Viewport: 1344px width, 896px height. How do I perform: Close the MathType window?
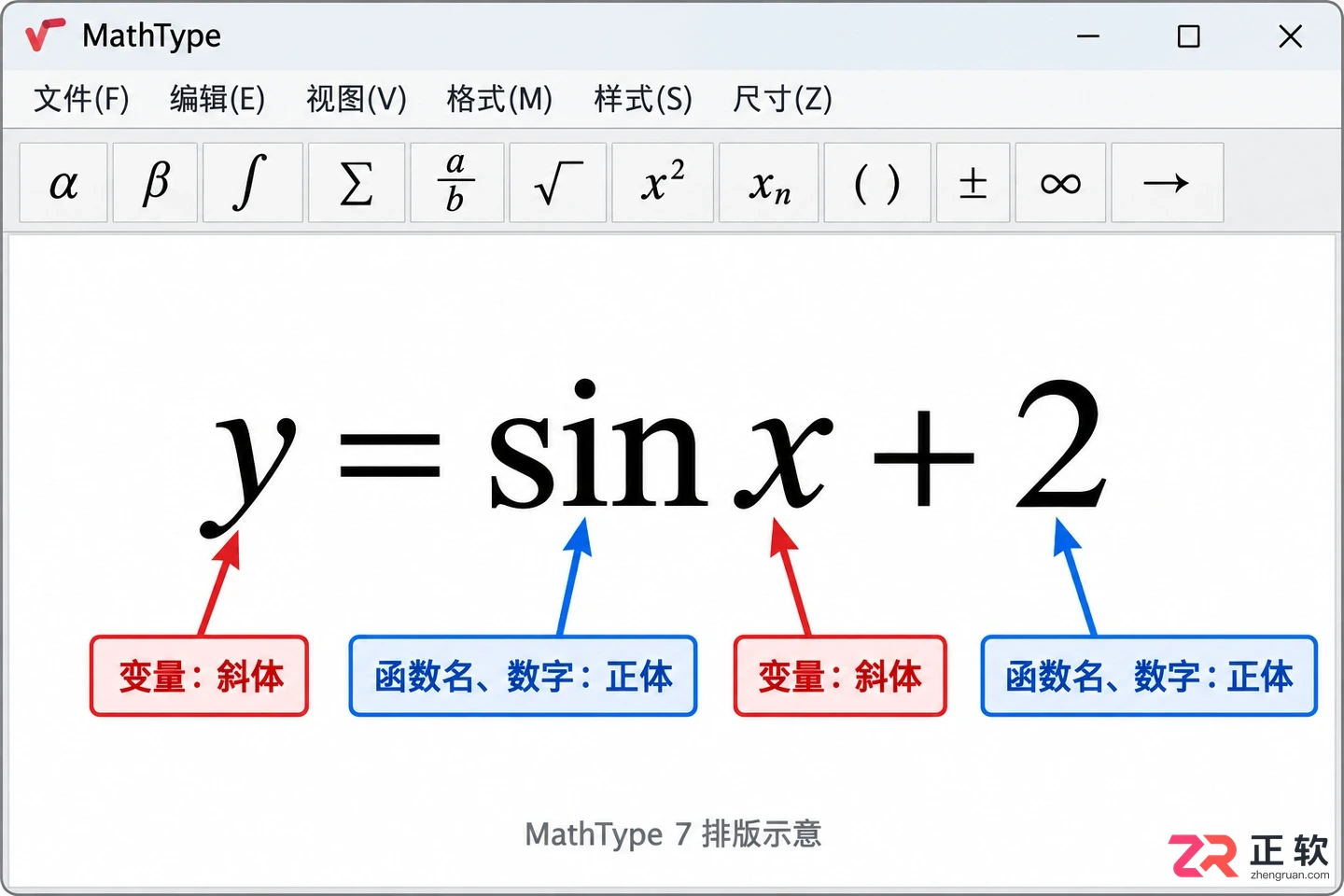[x=1291, y=36]
